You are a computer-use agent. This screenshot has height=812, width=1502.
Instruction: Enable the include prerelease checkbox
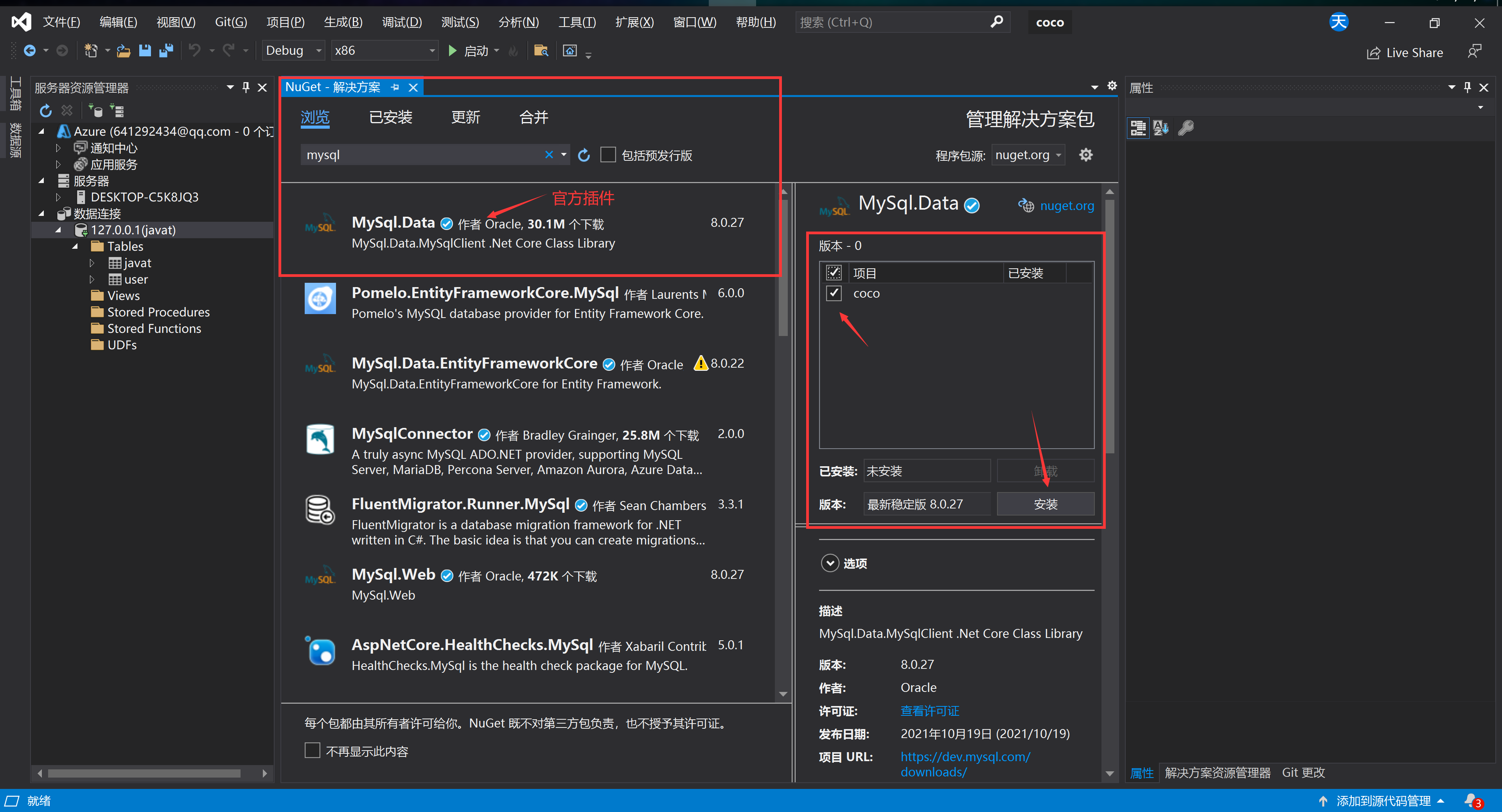tap(608, 155)
